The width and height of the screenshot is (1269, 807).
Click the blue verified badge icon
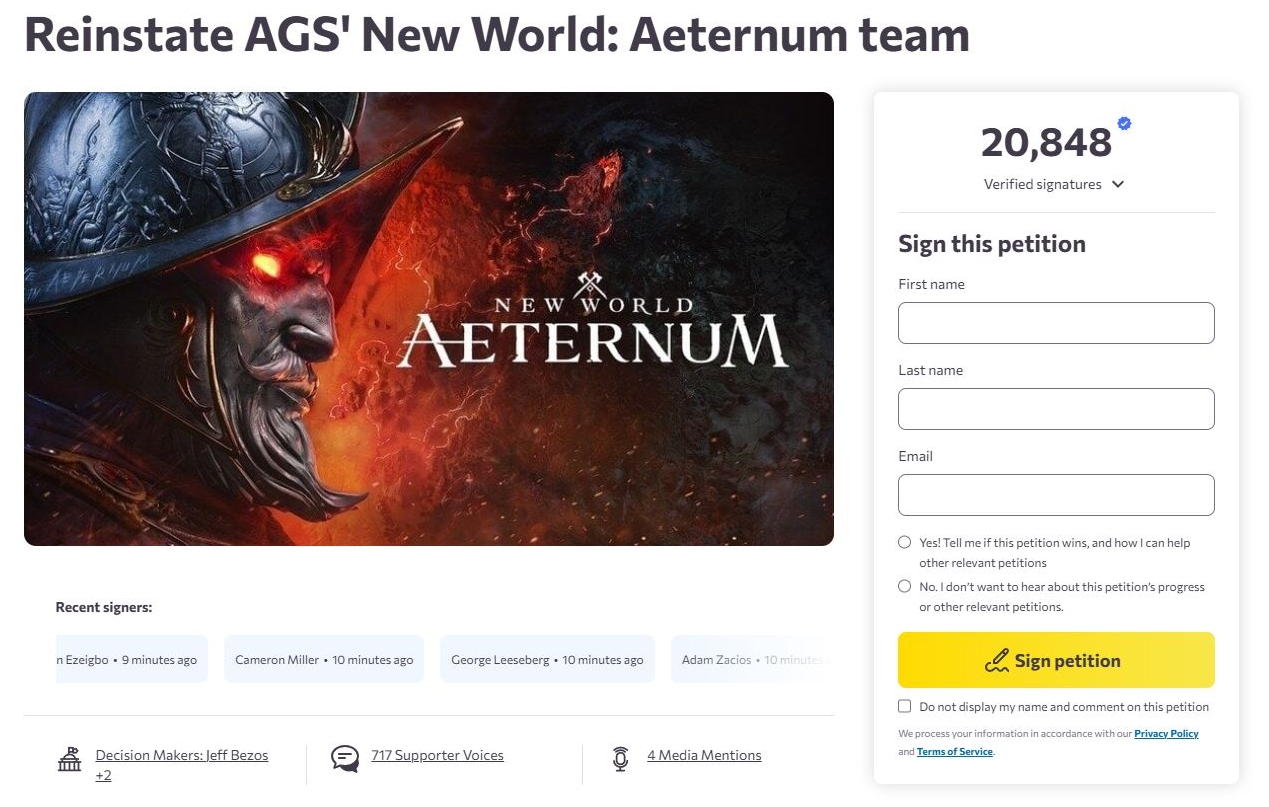pyautogui.click(x=1124, y=123)
